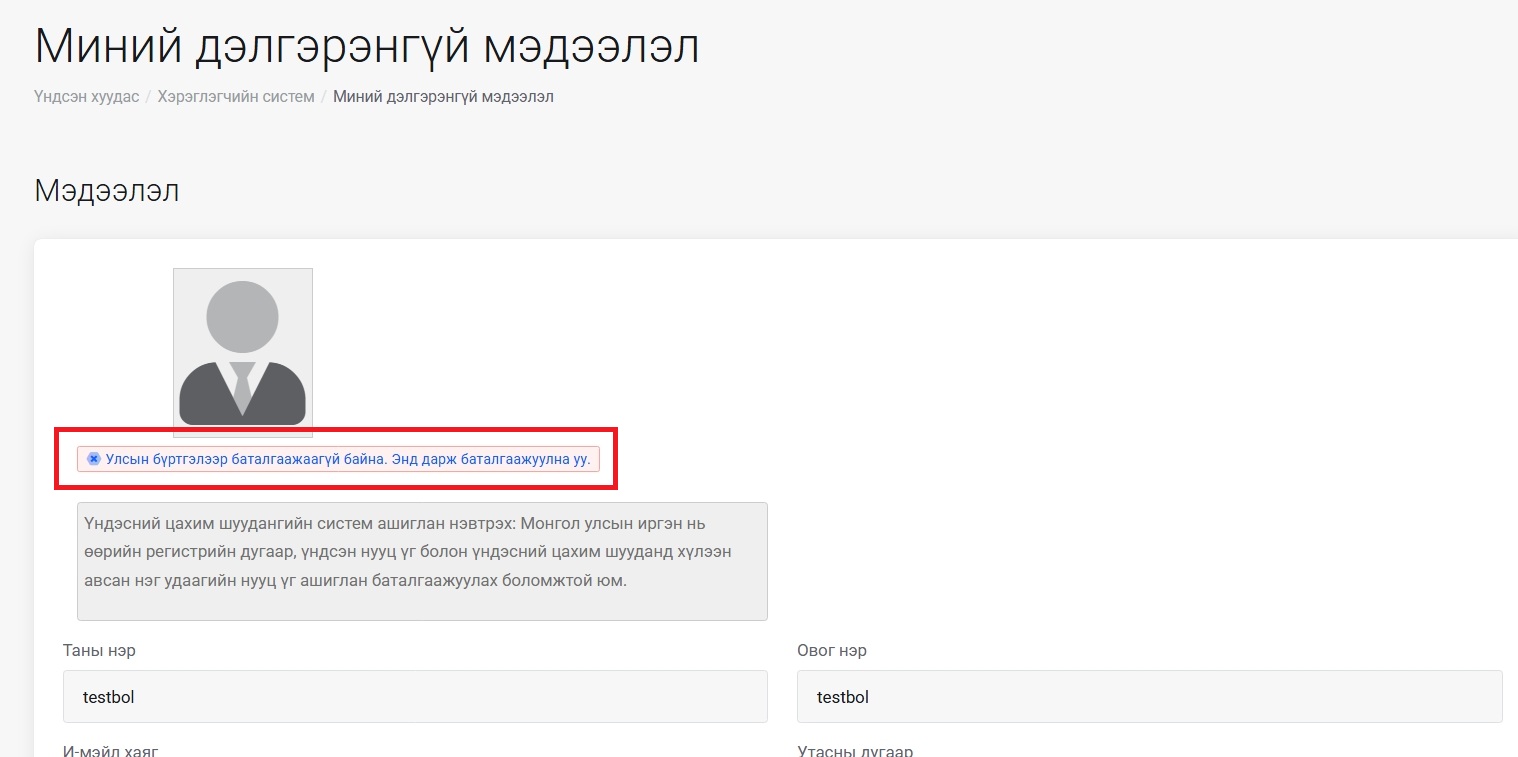Click the blue error icon in the verification alert
Screen dimensions: 1518x757
(94, 459)
